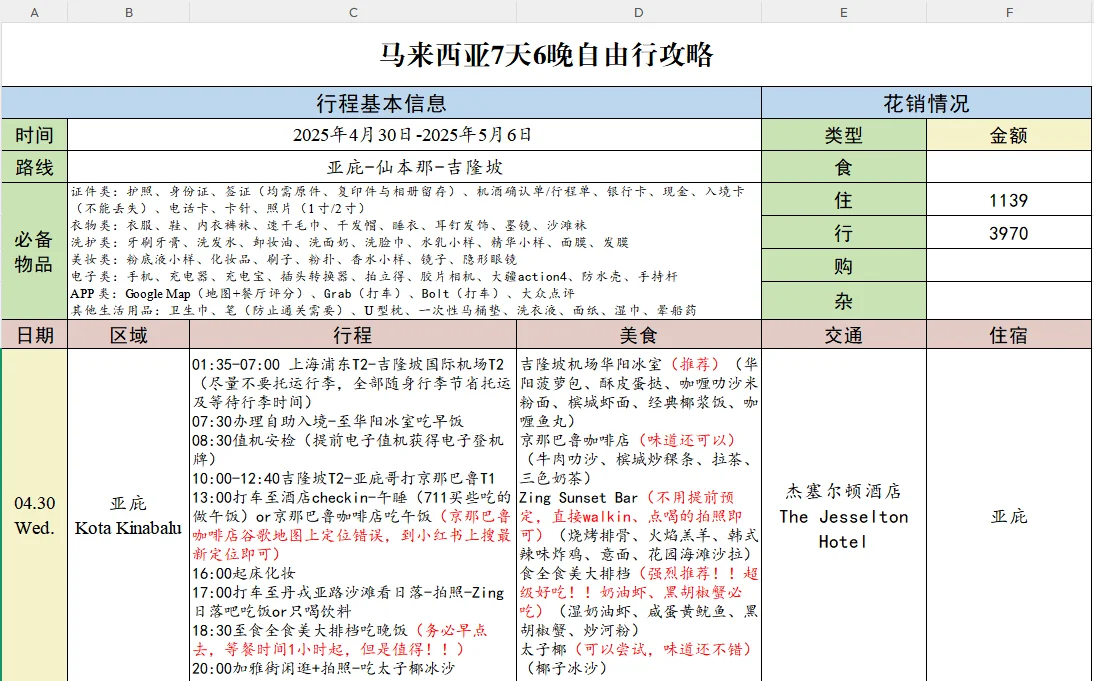
Task: Select the 购 category cell
Action: click(845, 265)
